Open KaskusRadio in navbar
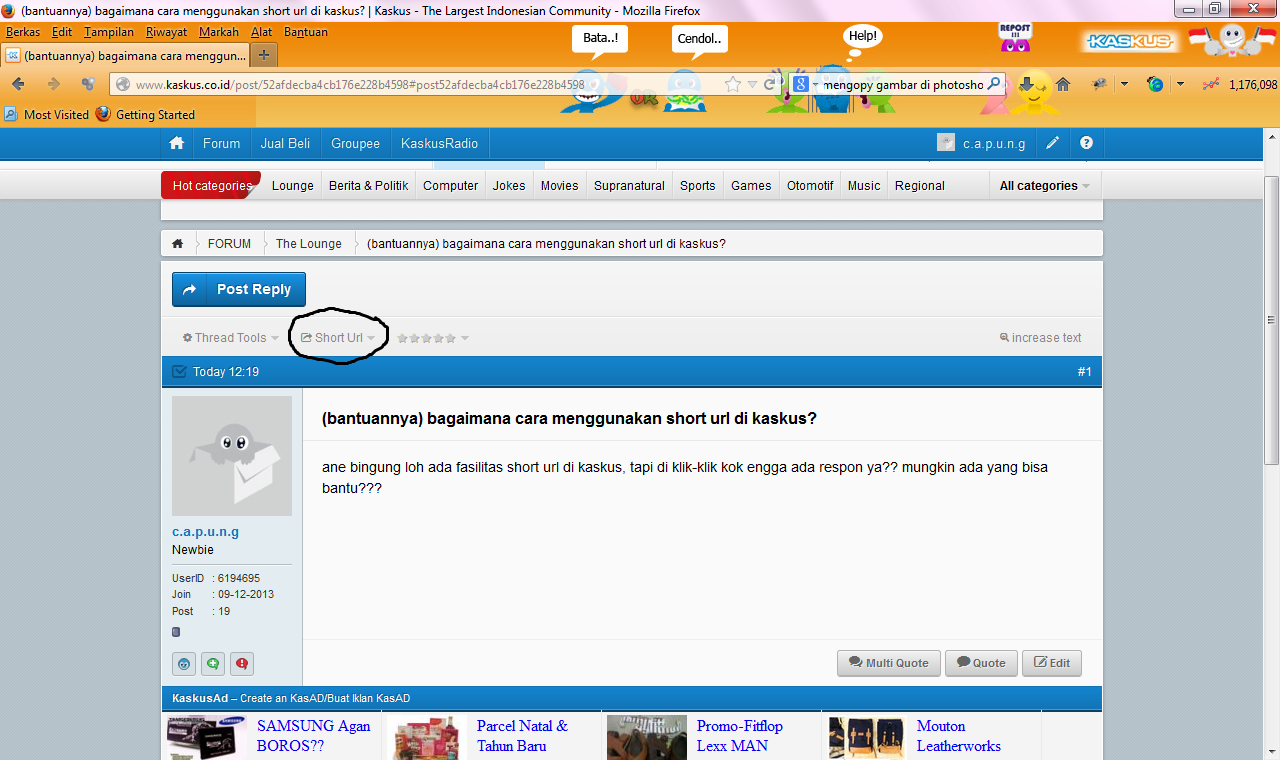 tap(439, 143)
